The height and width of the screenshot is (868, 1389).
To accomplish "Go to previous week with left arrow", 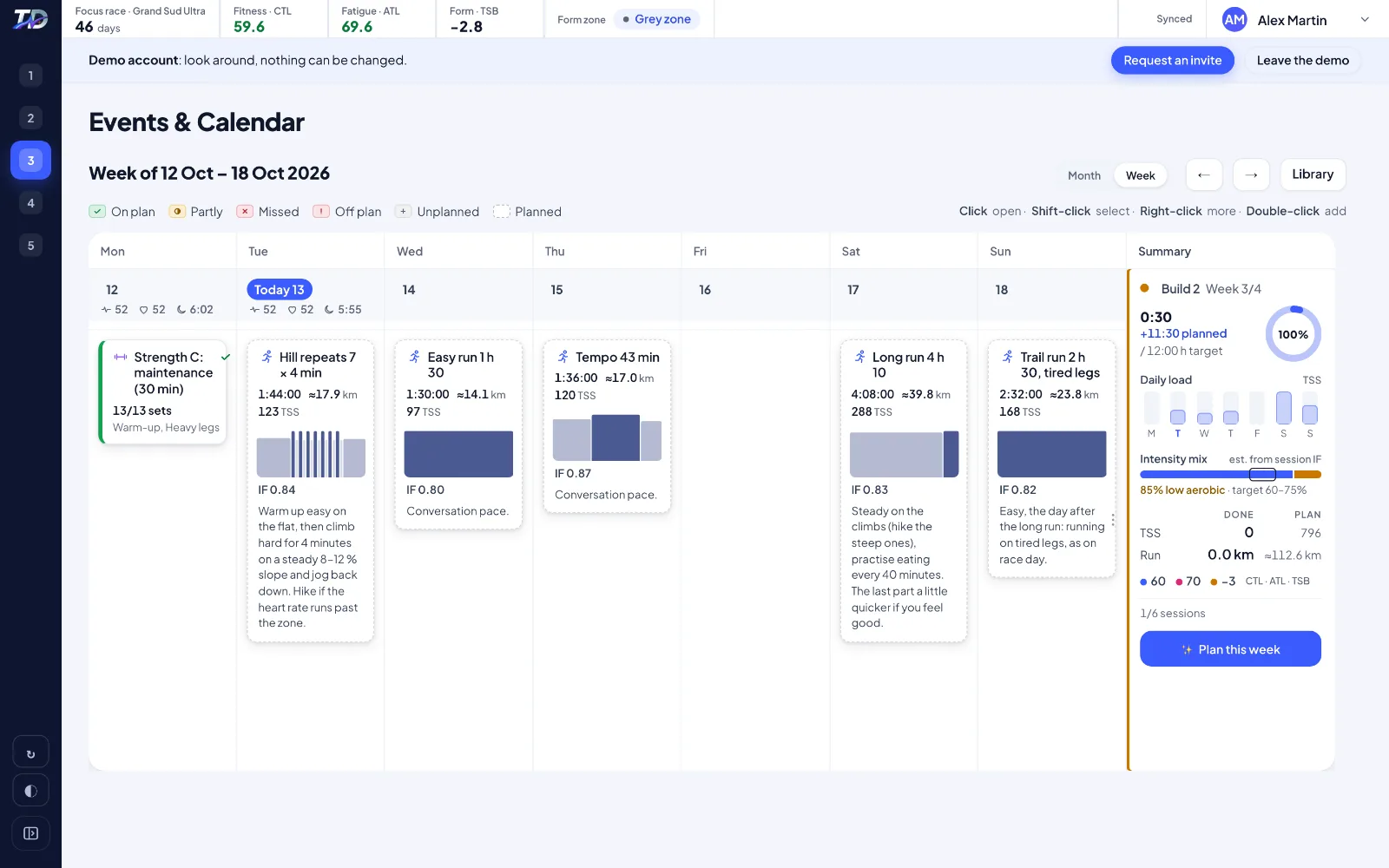I will click(1203, 174).
